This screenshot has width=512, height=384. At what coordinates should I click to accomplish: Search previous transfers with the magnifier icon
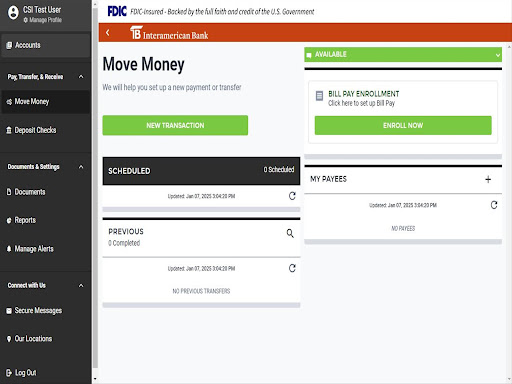coord(290,233)
